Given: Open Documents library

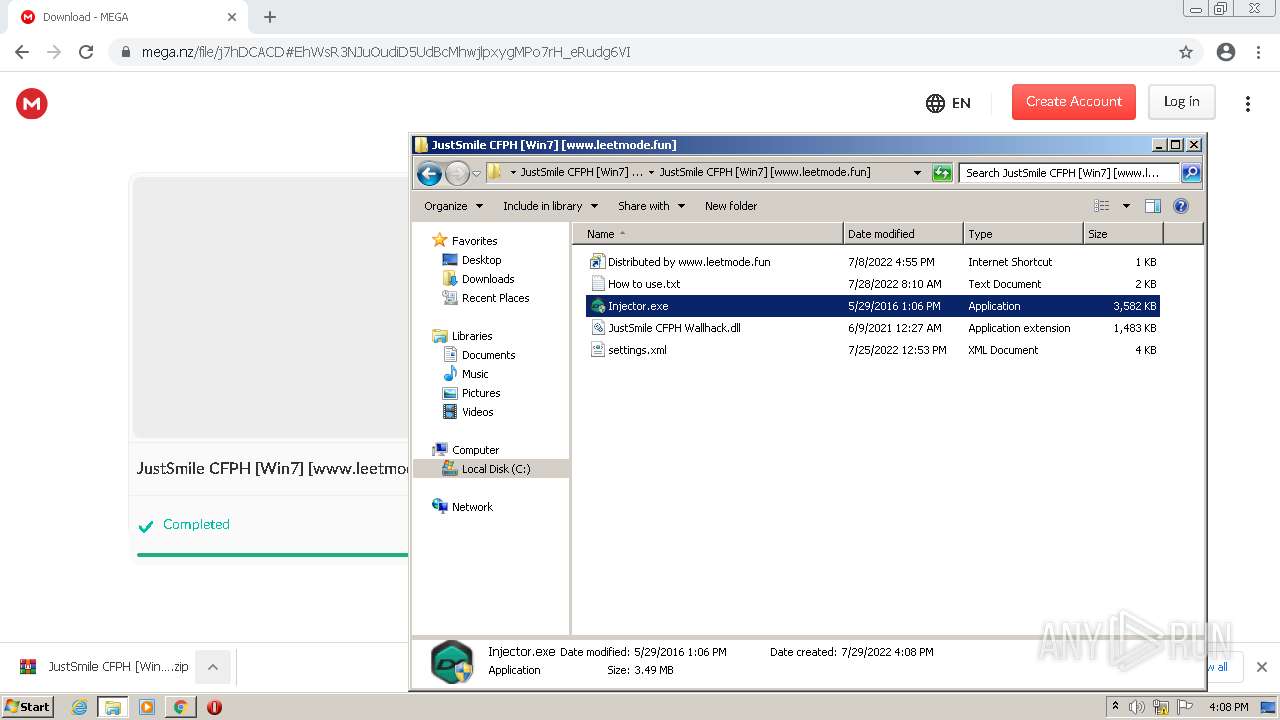Looking at the screenshot, I should coord(479,355).
